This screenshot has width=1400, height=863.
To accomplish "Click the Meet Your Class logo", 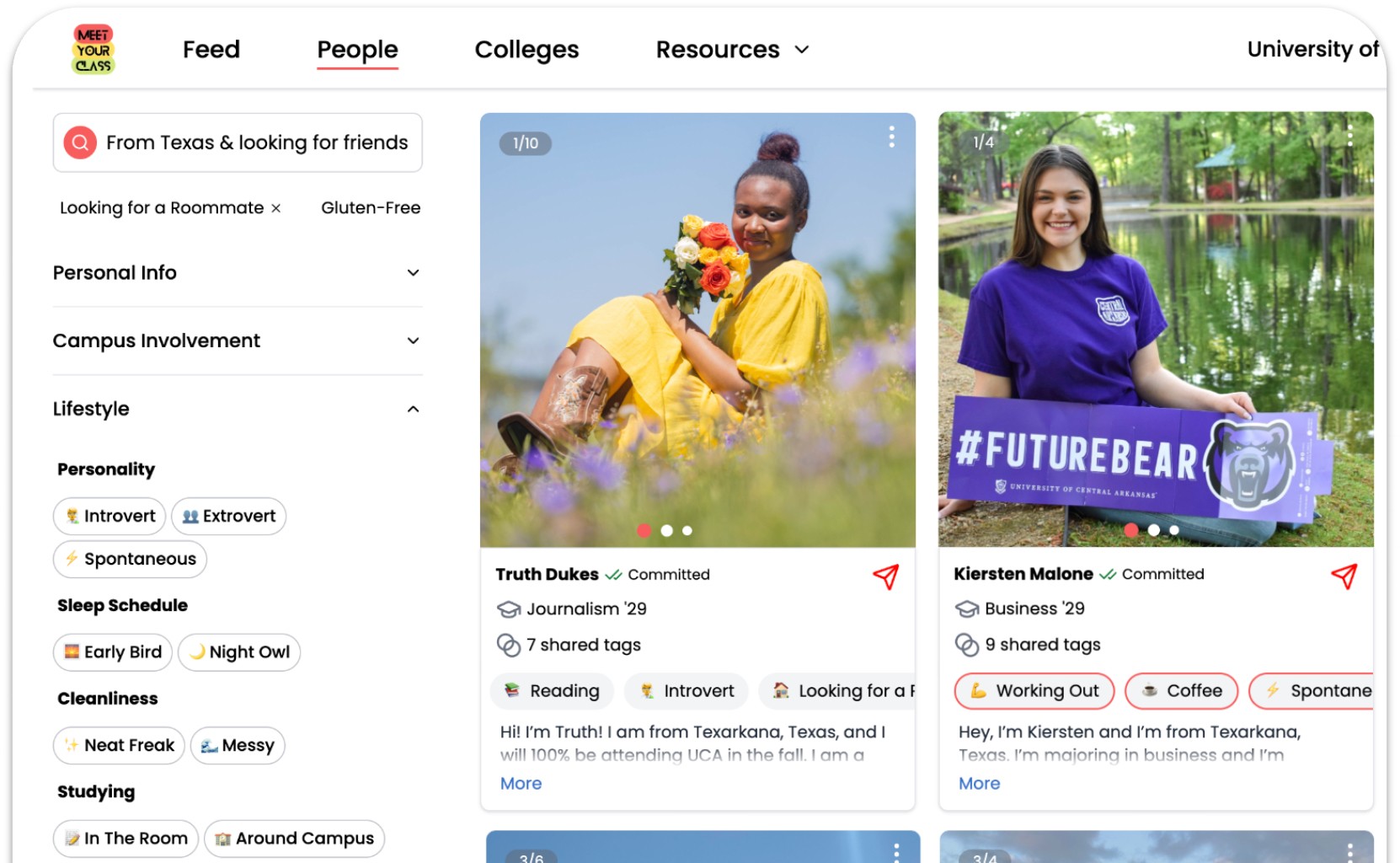I will coord(94,50).
